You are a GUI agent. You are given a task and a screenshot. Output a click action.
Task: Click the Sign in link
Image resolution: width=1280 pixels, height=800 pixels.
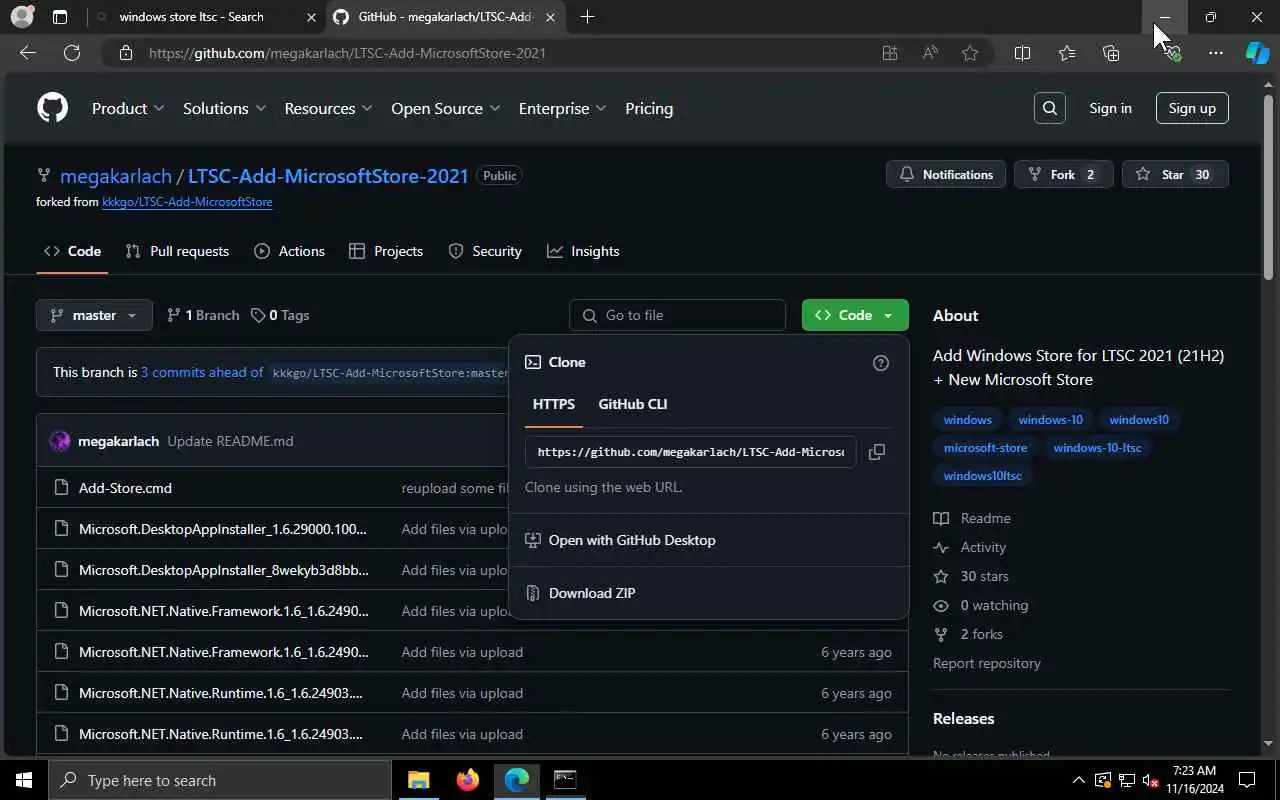(x=1110, y=108)
